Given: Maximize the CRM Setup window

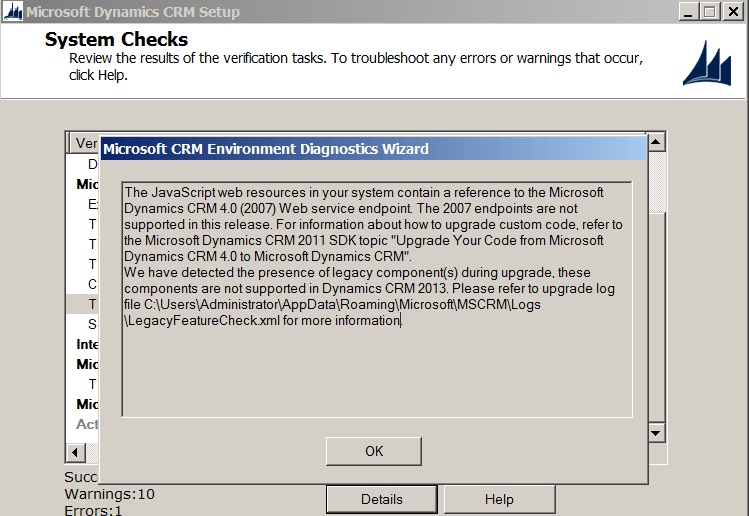Looking at the screenshot, I should 710,11.
